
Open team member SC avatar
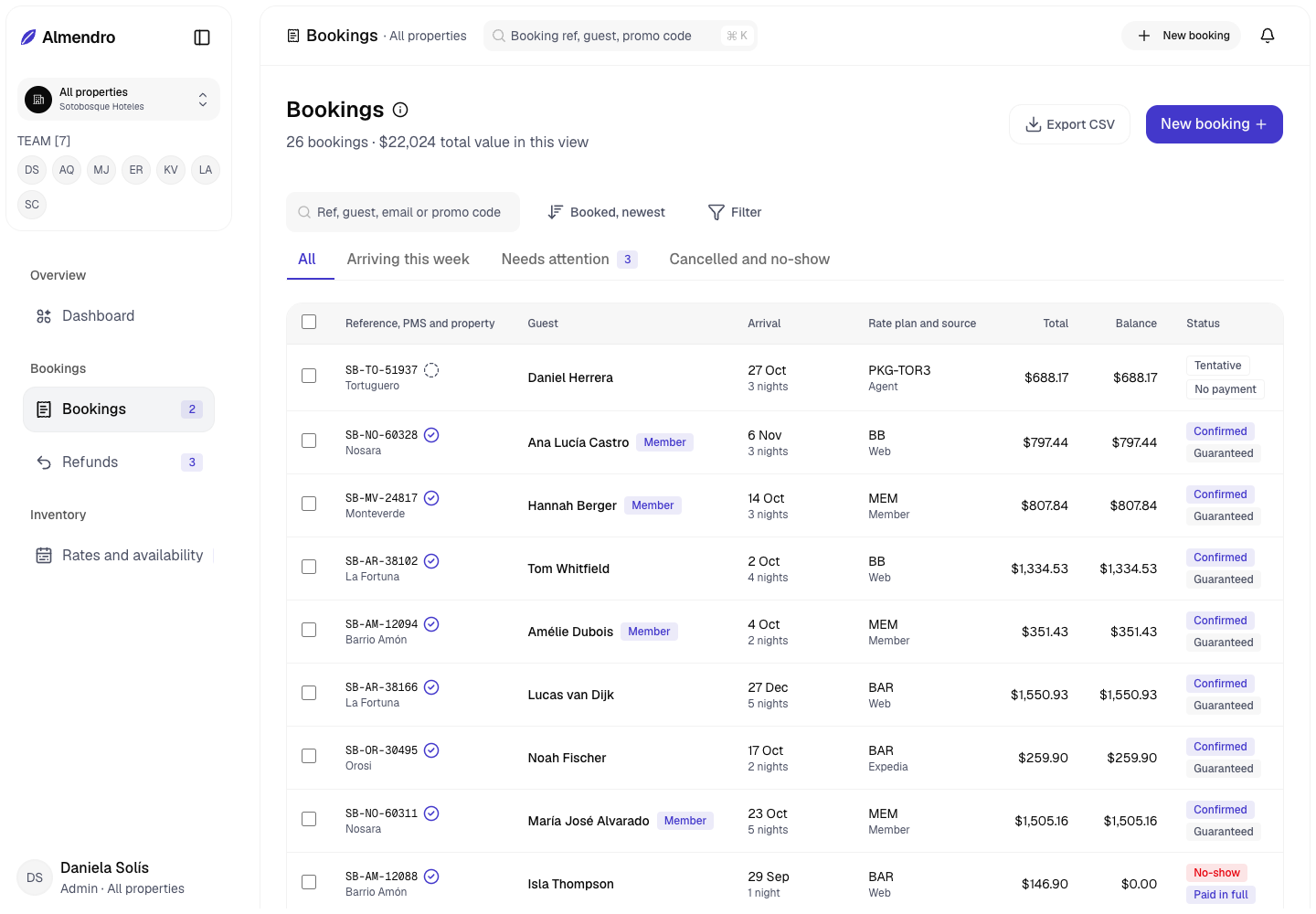coord(32,205)
